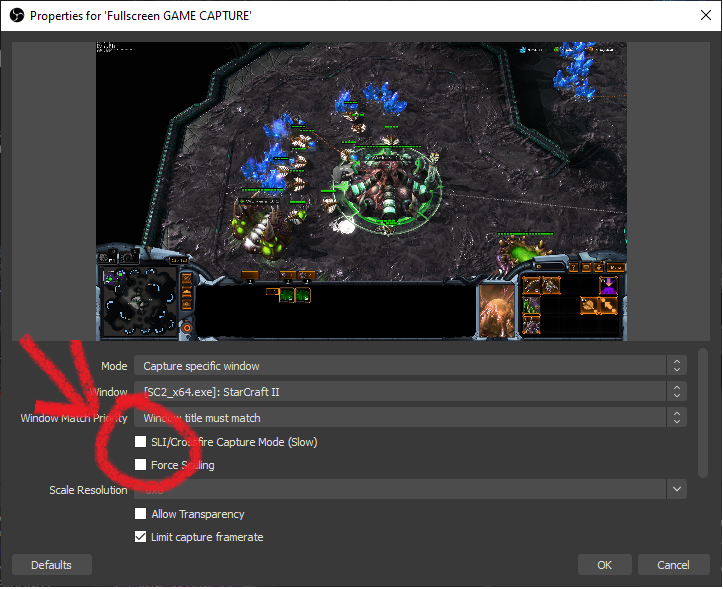Click the OBS logo in title bar
This screenshot has width=723, height=589.
click(x=17, y=15)
